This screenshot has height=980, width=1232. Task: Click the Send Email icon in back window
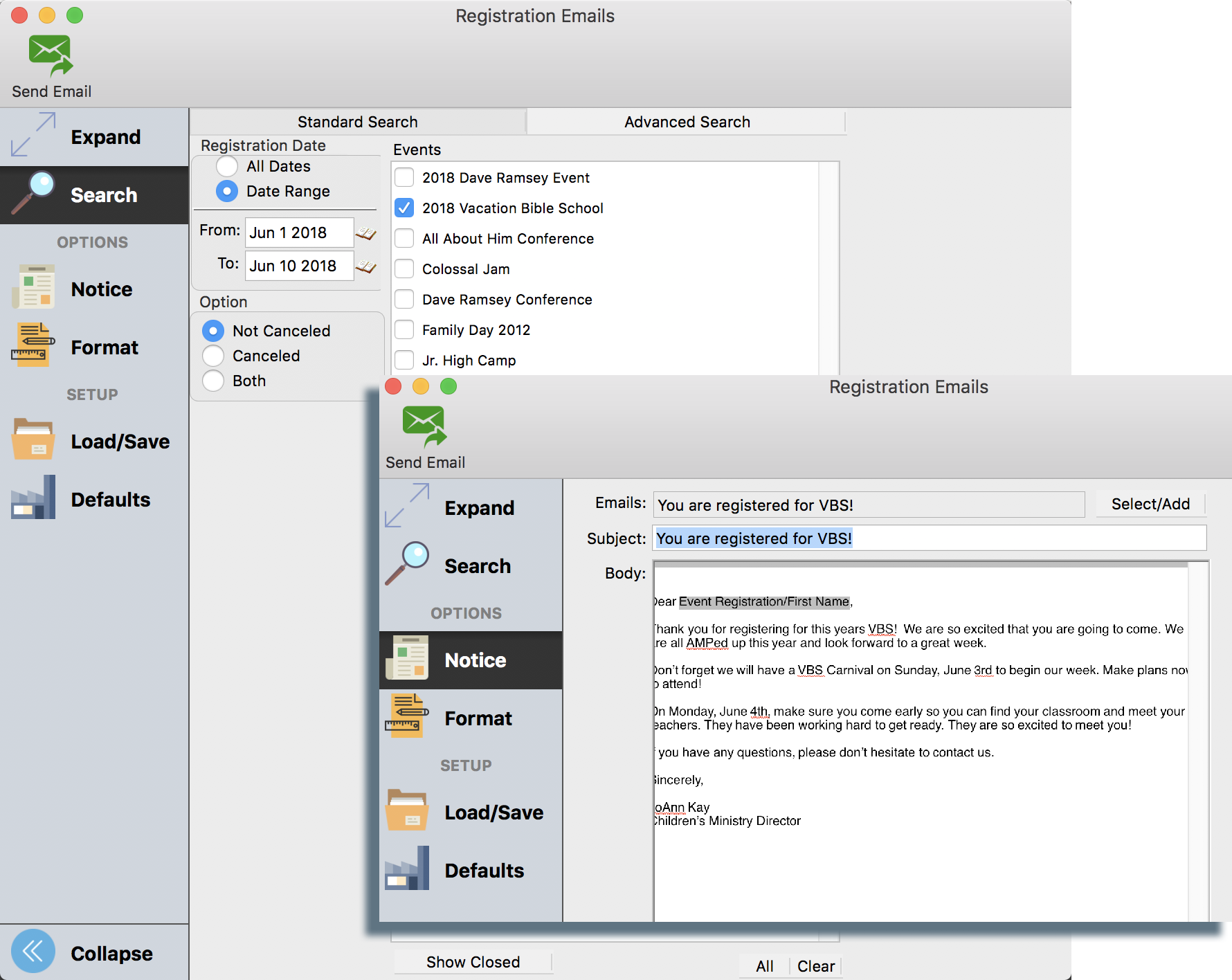tap(51, 55)
